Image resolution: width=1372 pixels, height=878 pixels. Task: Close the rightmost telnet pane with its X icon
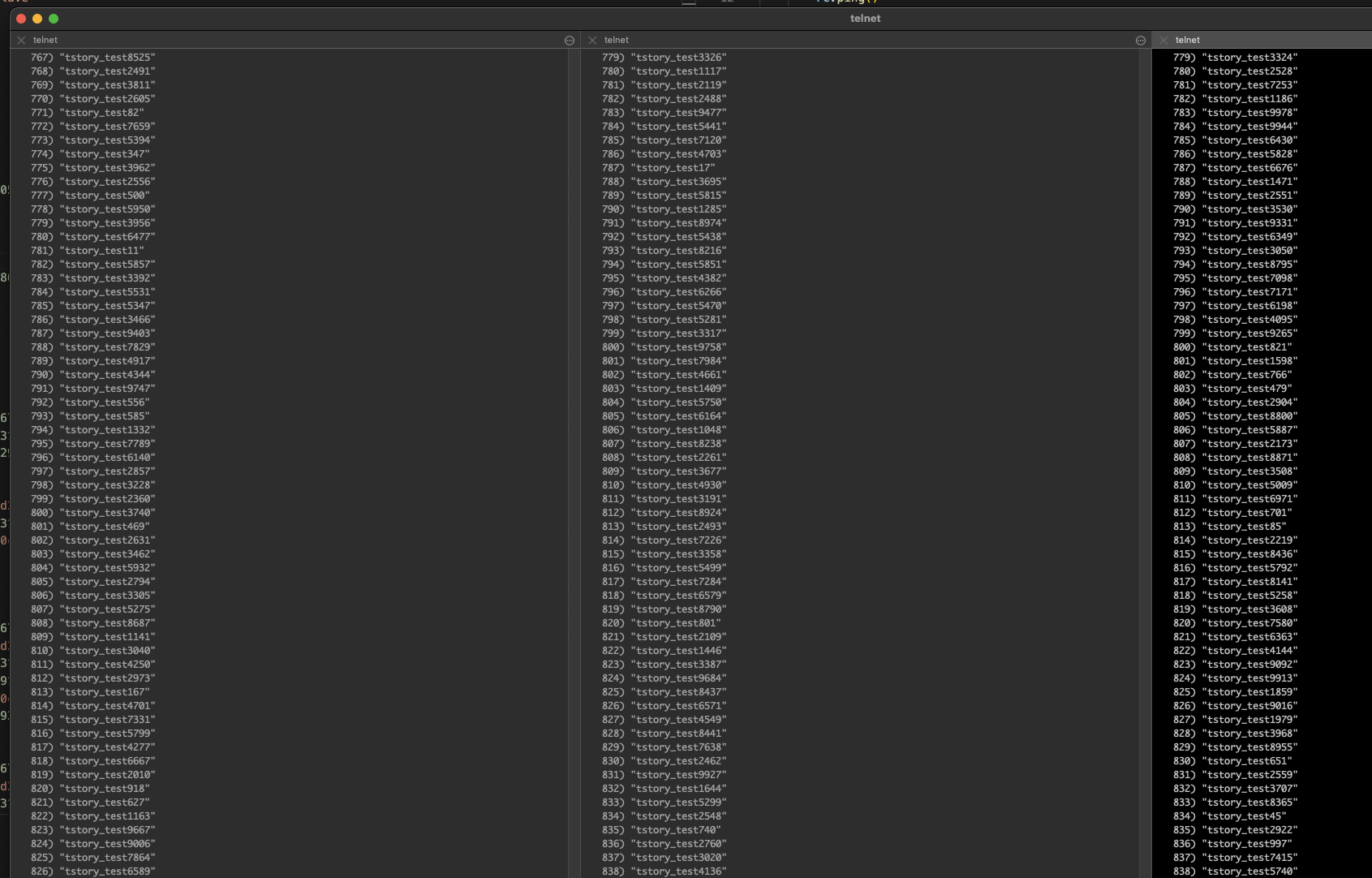click(1163, 40)
